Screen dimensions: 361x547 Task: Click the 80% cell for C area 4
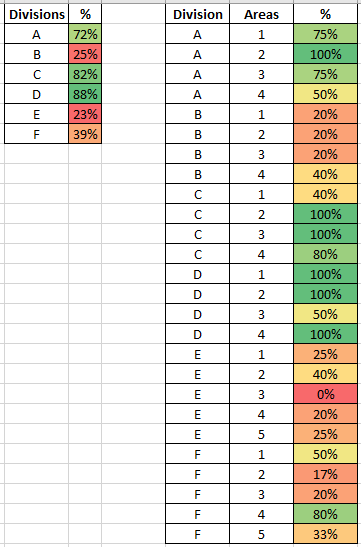point(325,254)
